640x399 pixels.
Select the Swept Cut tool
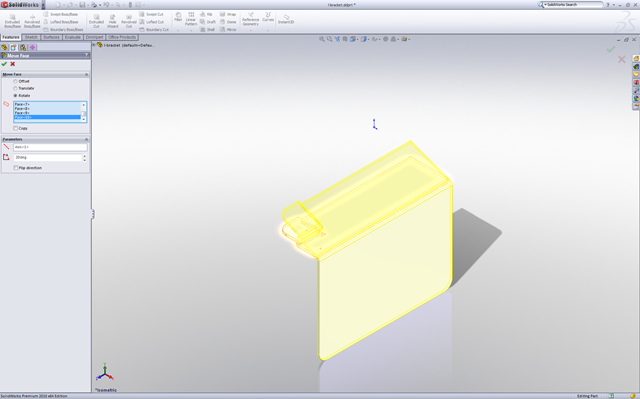151,14
